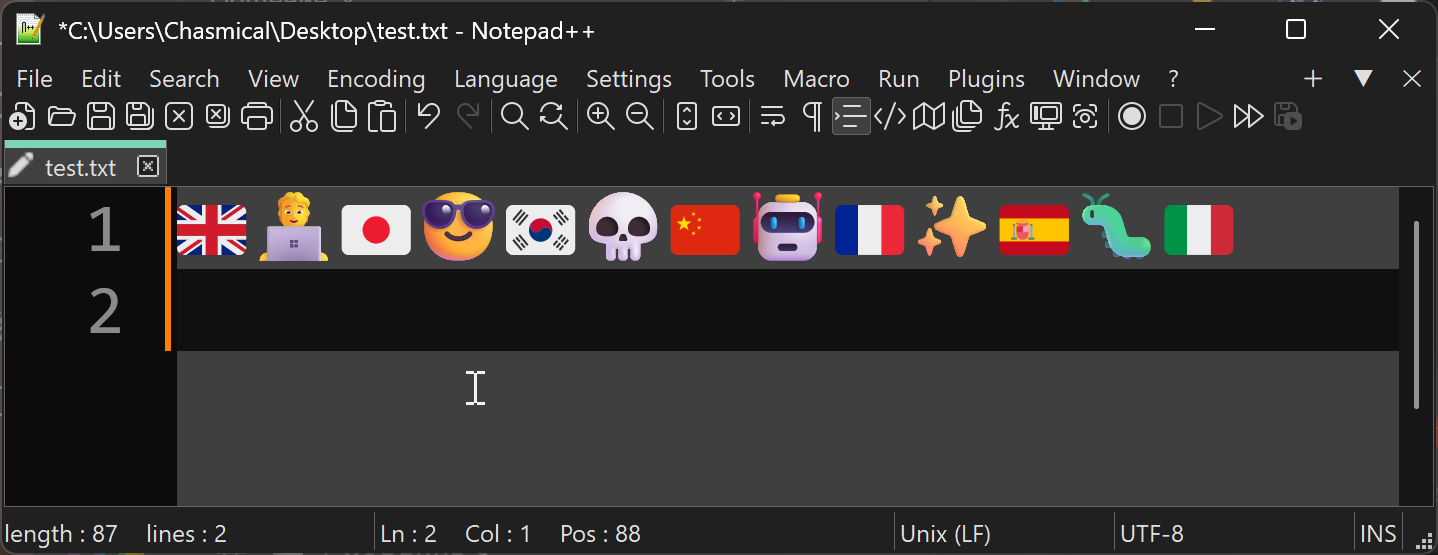Toggle the highlighted Indent Guide icon
The width and height of the screenshot is (1438, 555).
coord(851,117)
